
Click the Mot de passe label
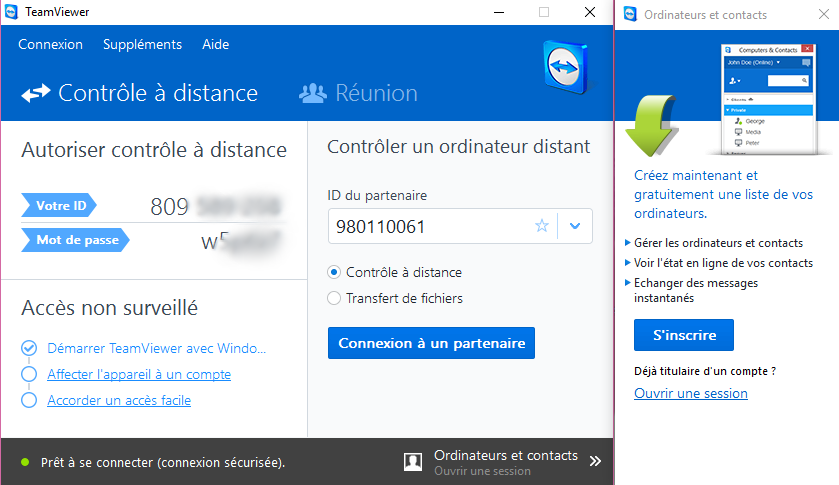coord(75,240)
